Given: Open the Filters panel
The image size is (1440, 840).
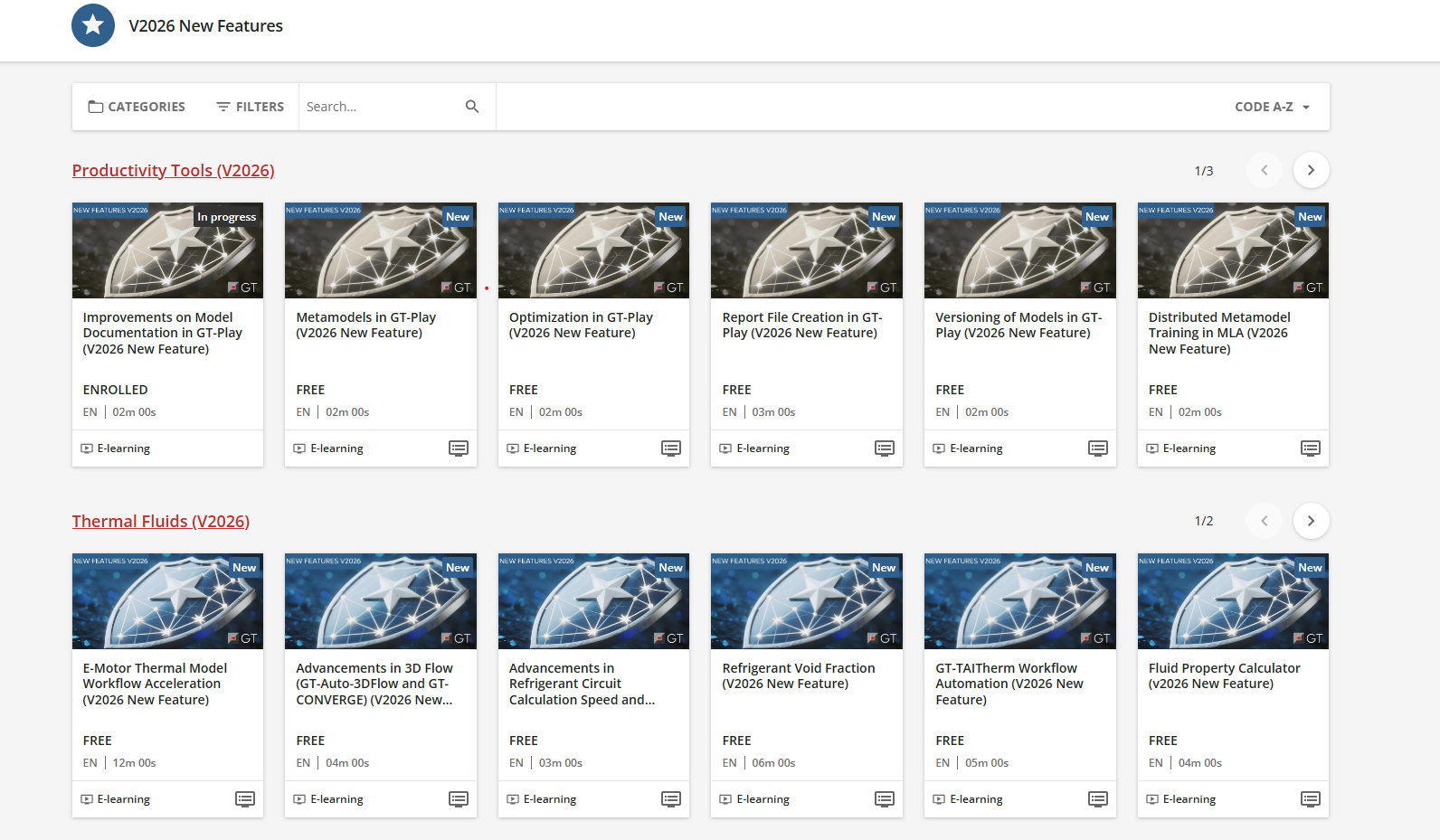Looking at the screenshot, I should [251, 107].
